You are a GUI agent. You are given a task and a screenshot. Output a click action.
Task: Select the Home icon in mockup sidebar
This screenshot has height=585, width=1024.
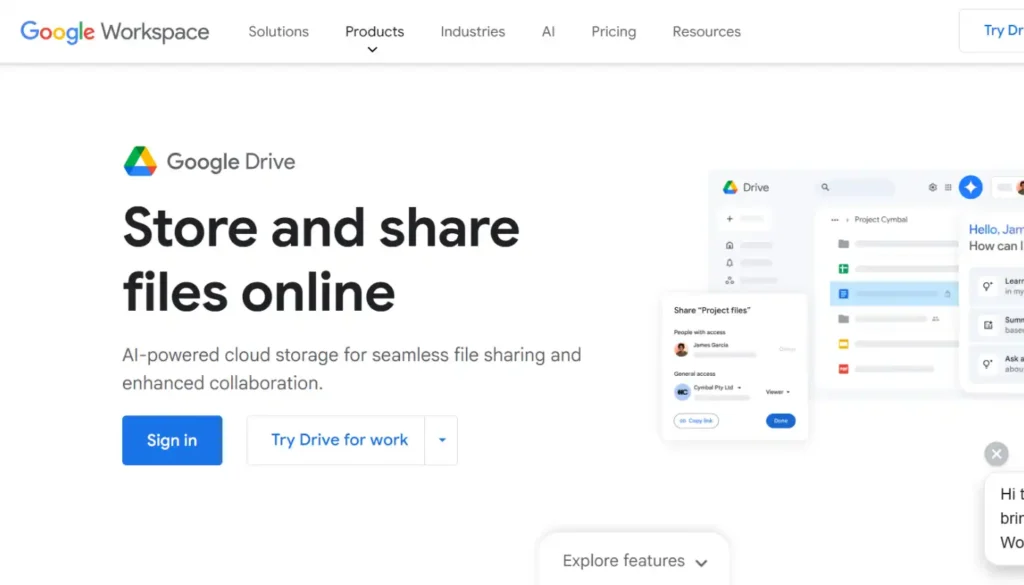(729, 245)
